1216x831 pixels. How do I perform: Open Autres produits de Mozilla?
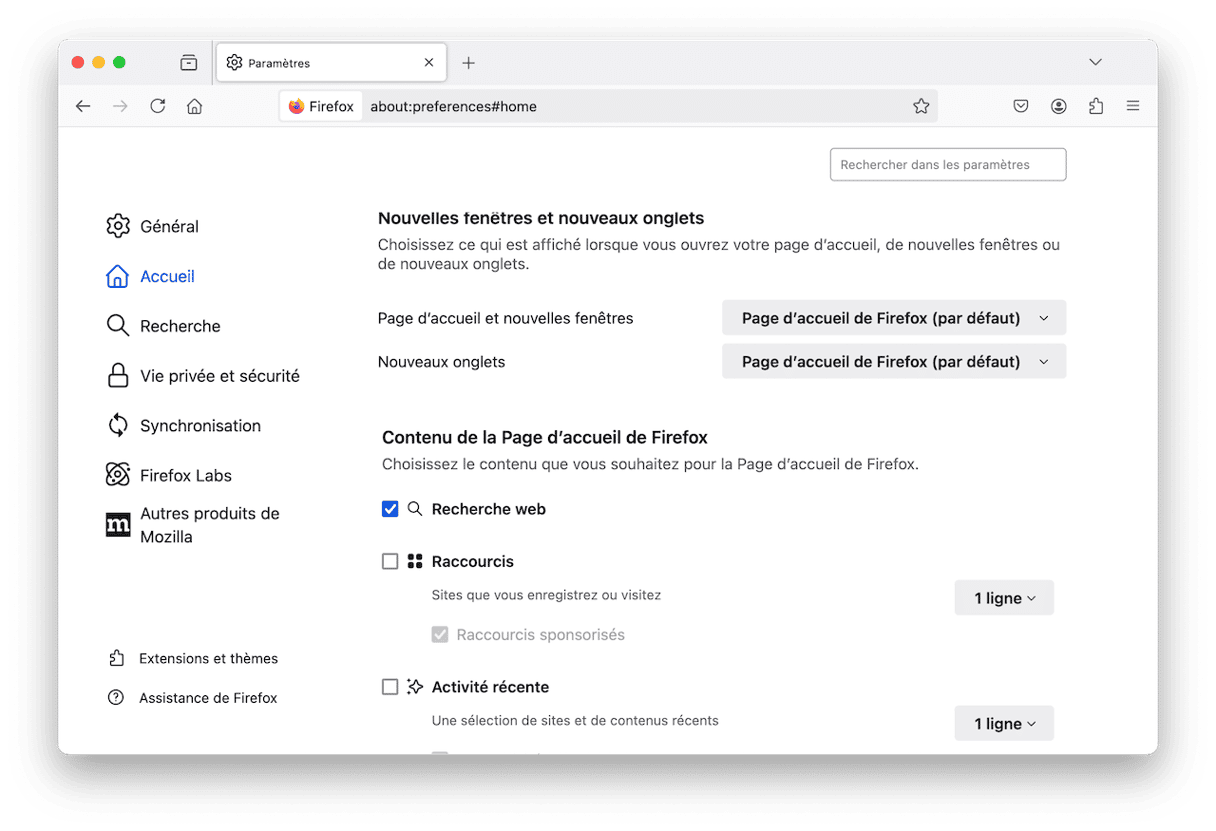coord(212,525)
